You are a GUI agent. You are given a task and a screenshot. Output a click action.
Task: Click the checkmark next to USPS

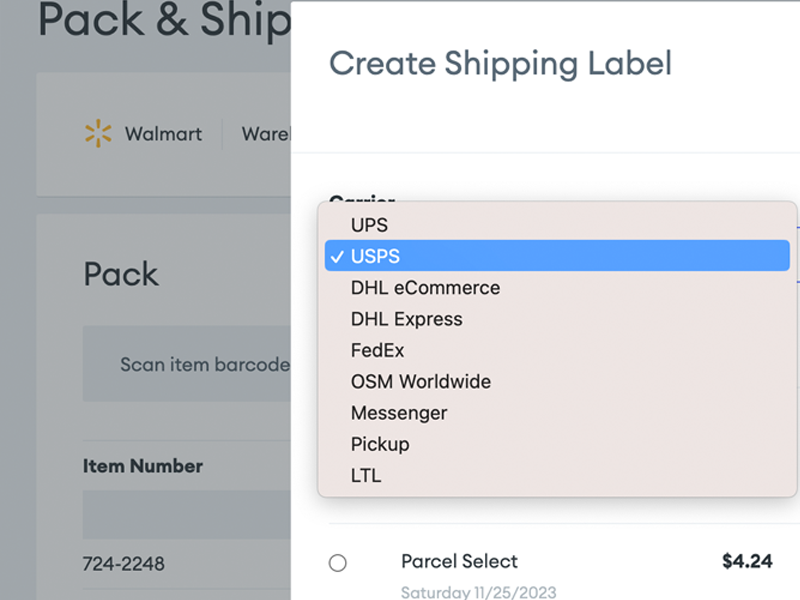coord(337,257)
